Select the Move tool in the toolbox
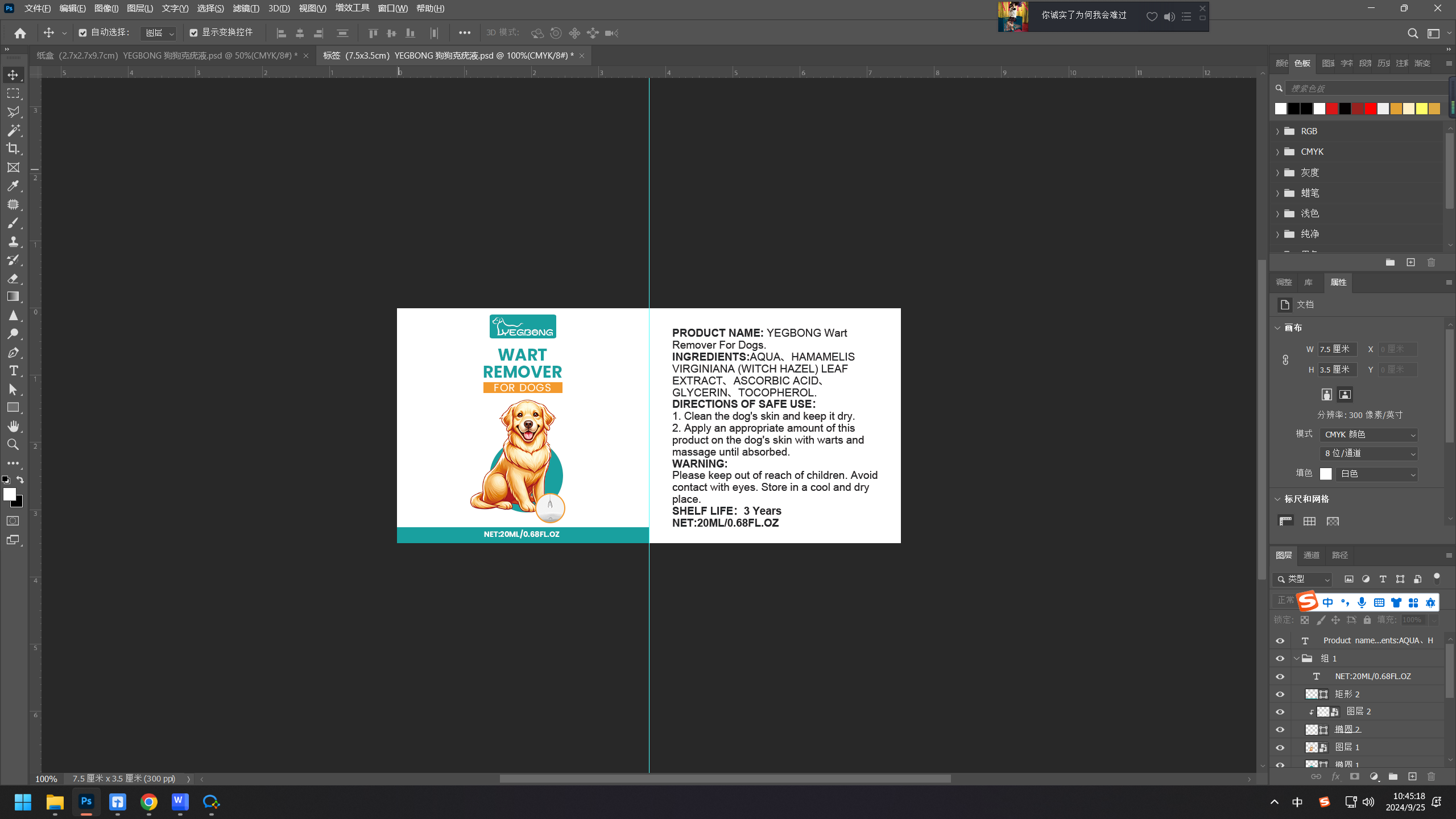This screenshot has height=819, width=1456. pos(13,75)
